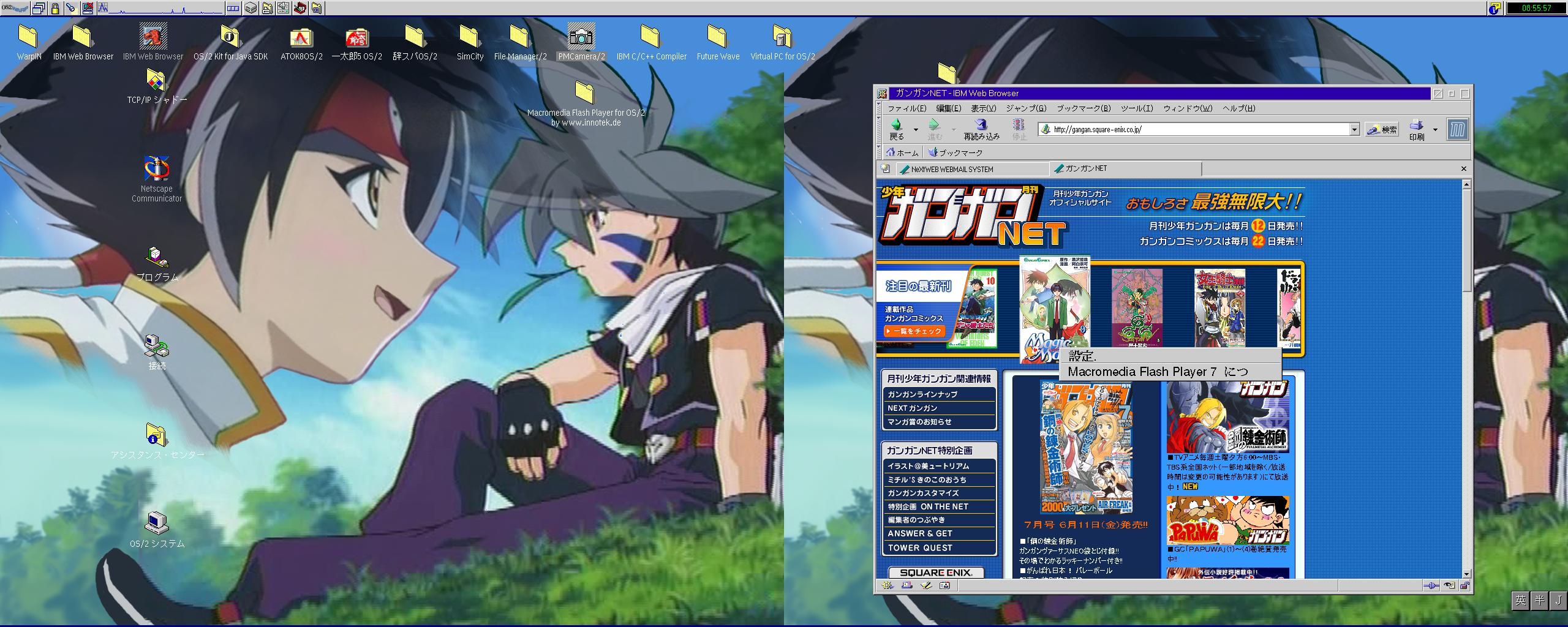Screen dimensions: 1568x627
Task: Click the shutdown computer icon in WarpCenter
Action: point(87,8)
